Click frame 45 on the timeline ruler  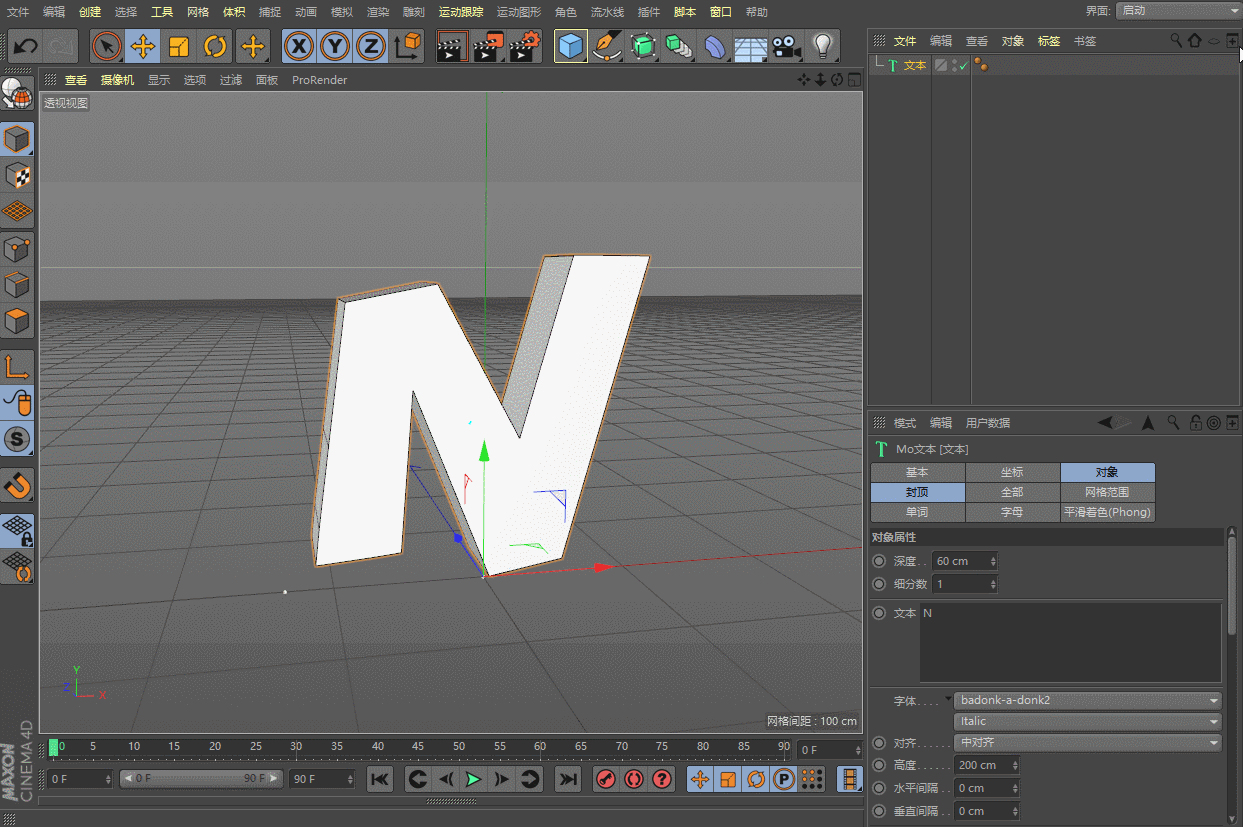[x=418, y=747]
